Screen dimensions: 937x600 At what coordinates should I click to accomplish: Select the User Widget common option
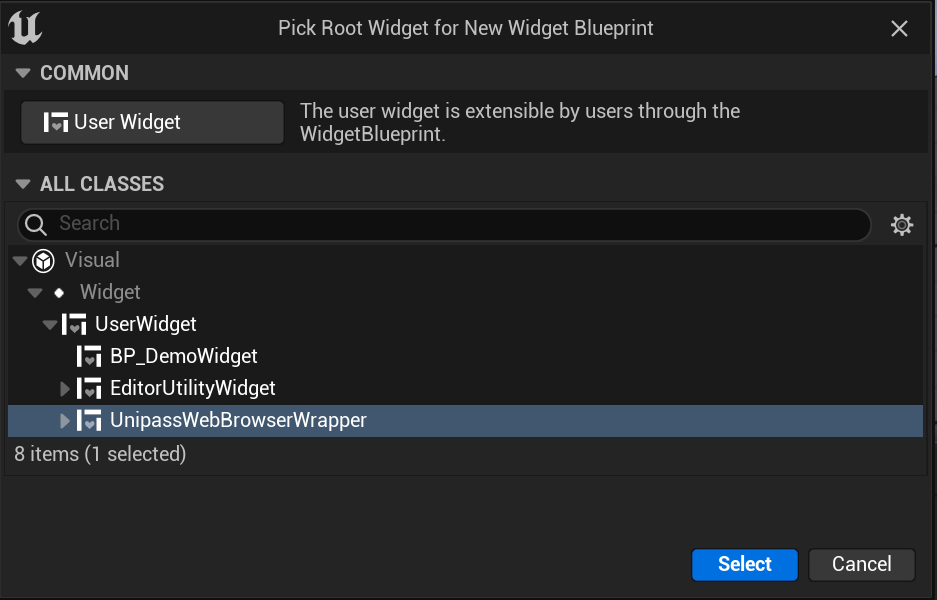[x=151, y=121]
